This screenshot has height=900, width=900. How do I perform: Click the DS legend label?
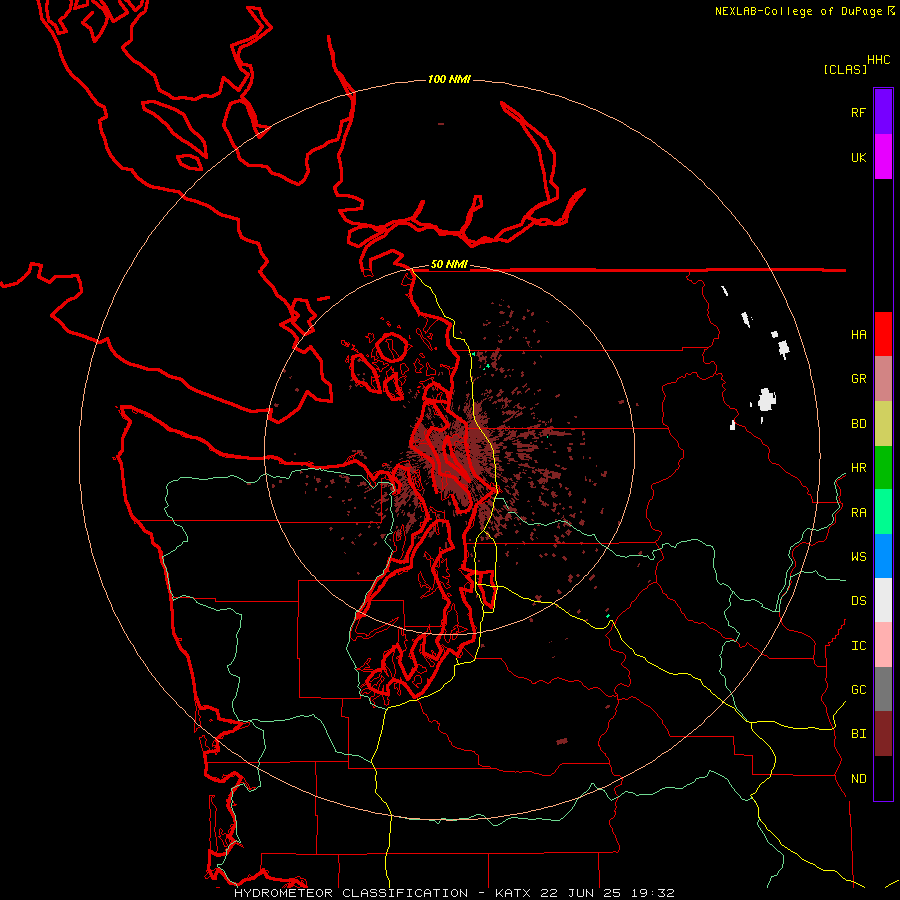click(x=858, y=601)
